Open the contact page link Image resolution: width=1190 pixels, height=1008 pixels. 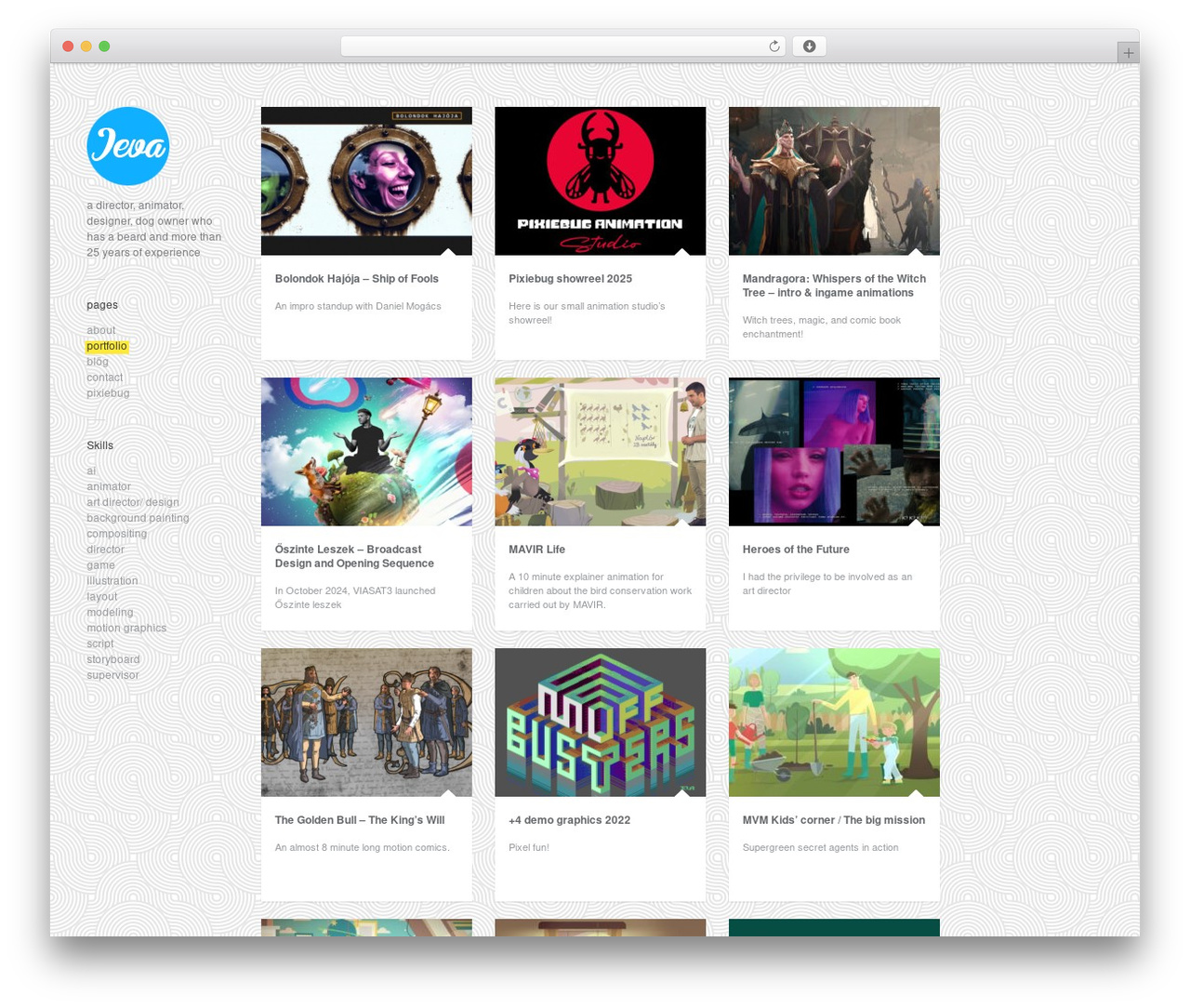click(105, 378)
